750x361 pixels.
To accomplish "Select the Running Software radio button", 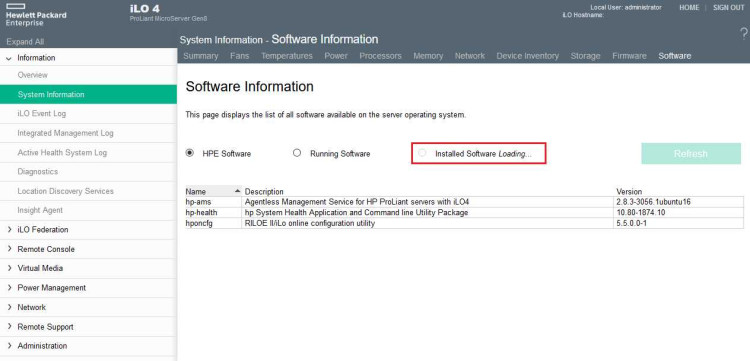I will pos(297,153).
